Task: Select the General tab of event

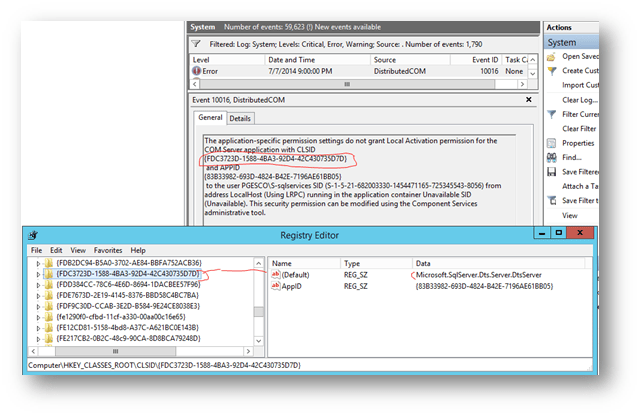Action: pyautogui.click(x=210, y=118)
